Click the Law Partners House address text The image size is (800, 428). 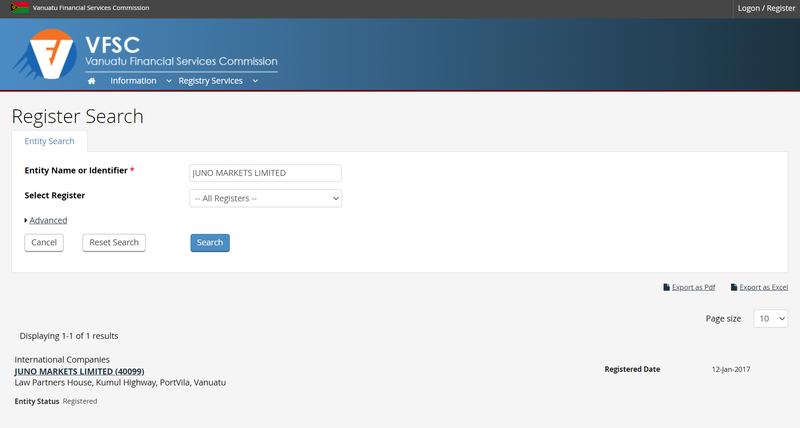pos(120,383)
